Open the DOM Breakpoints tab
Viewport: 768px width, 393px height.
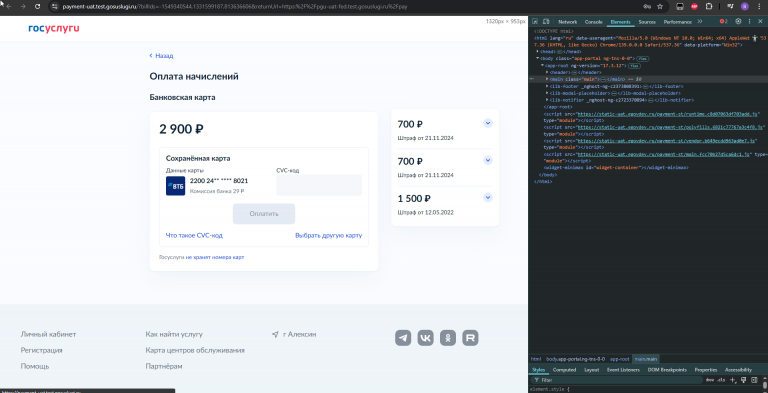667,370
